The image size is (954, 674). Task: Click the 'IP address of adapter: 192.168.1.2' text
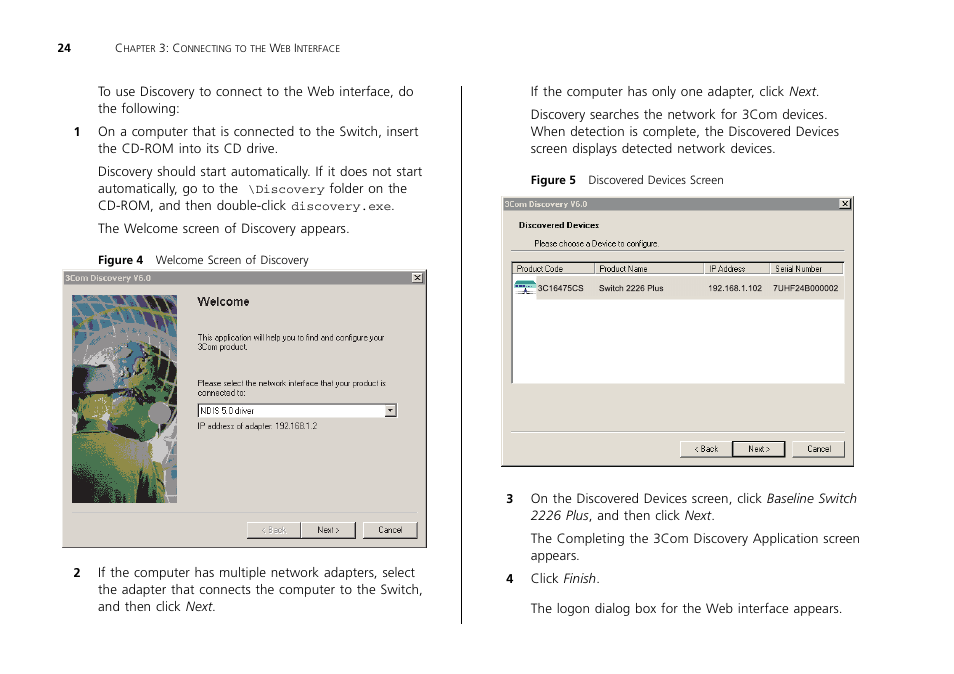tap(257, 426)
